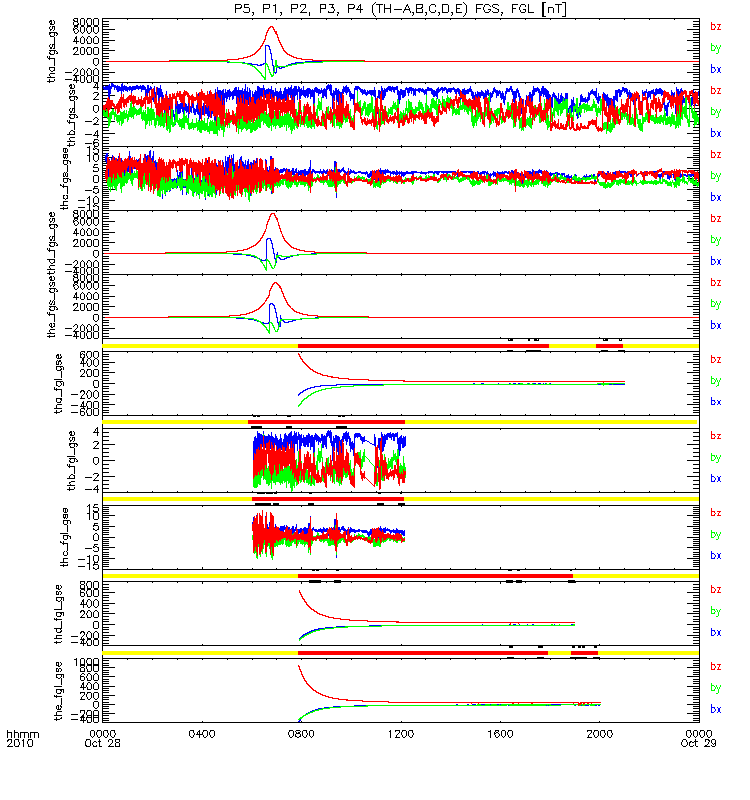Click the thb_fgl_gse y-axis label
Screen dimensions: 750x800
[x=72, y=460]
